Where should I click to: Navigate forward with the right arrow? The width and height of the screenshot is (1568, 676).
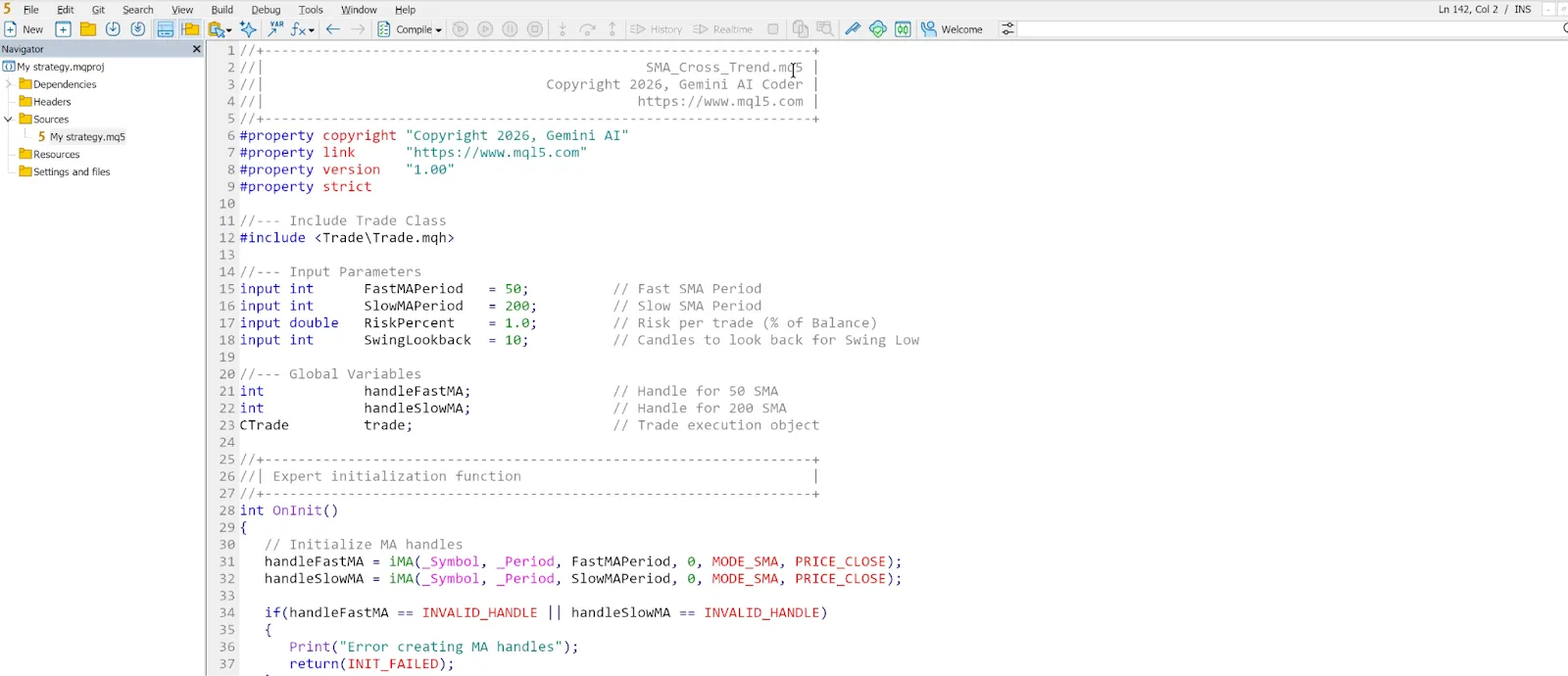click(x=358, y=29)
